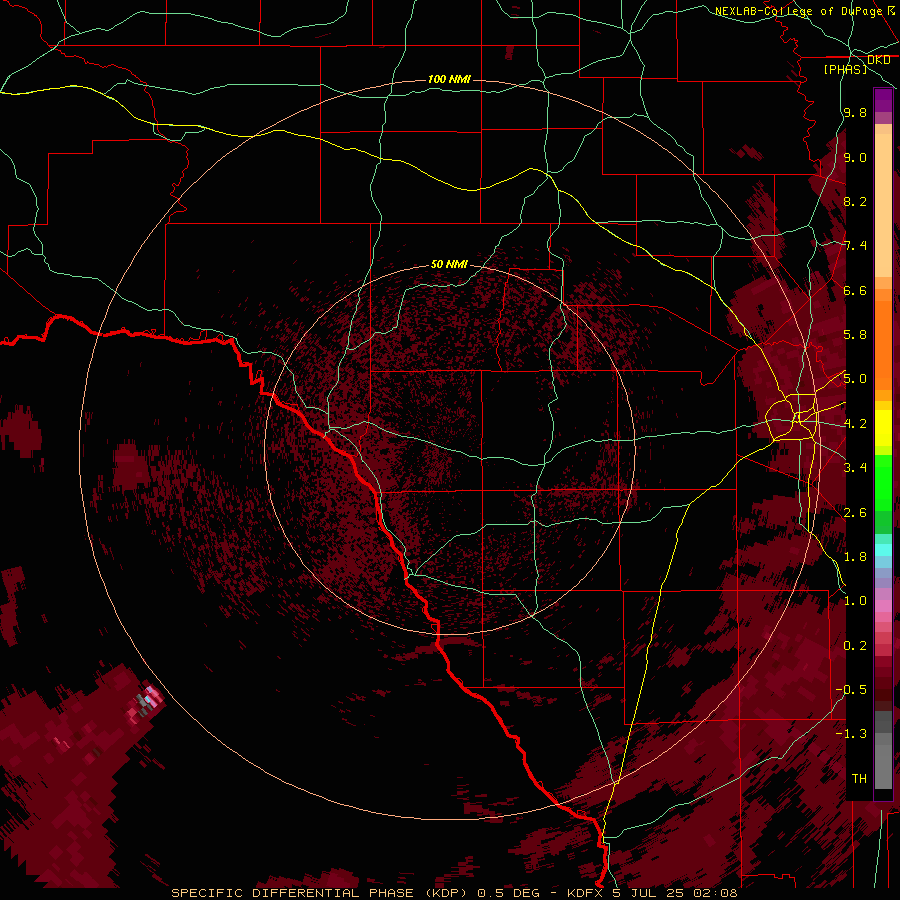Click the 3.4 value on the scale
The image size is (900, 900).
coord(855,468)
